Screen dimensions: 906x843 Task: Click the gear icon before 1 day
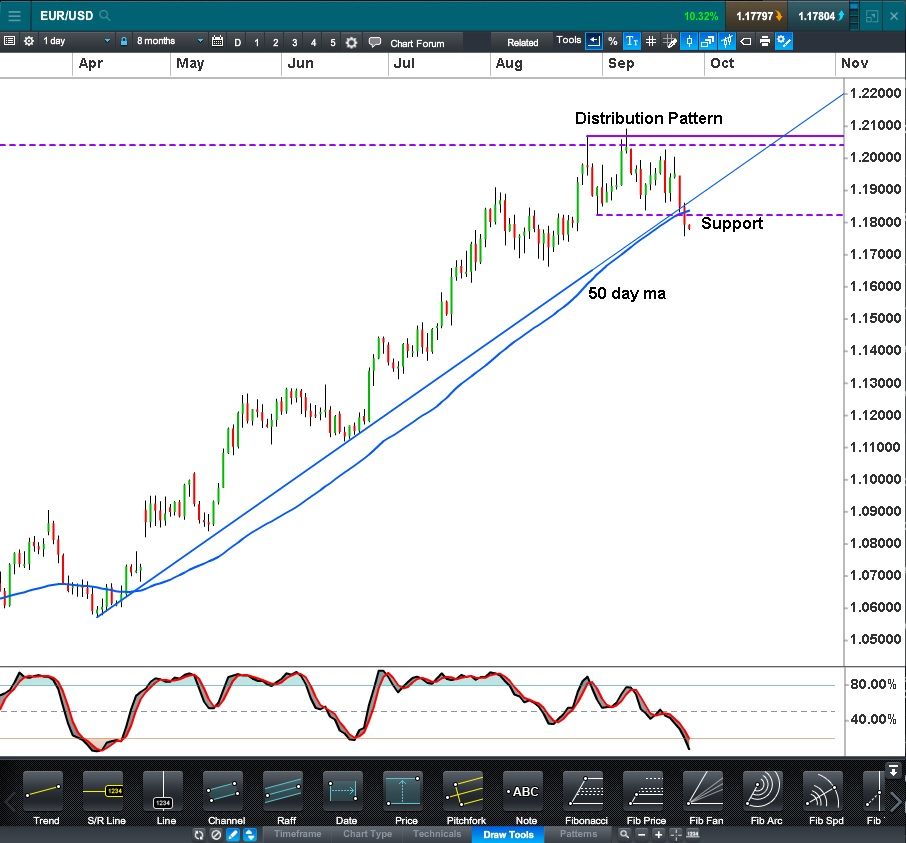[29, 41]
